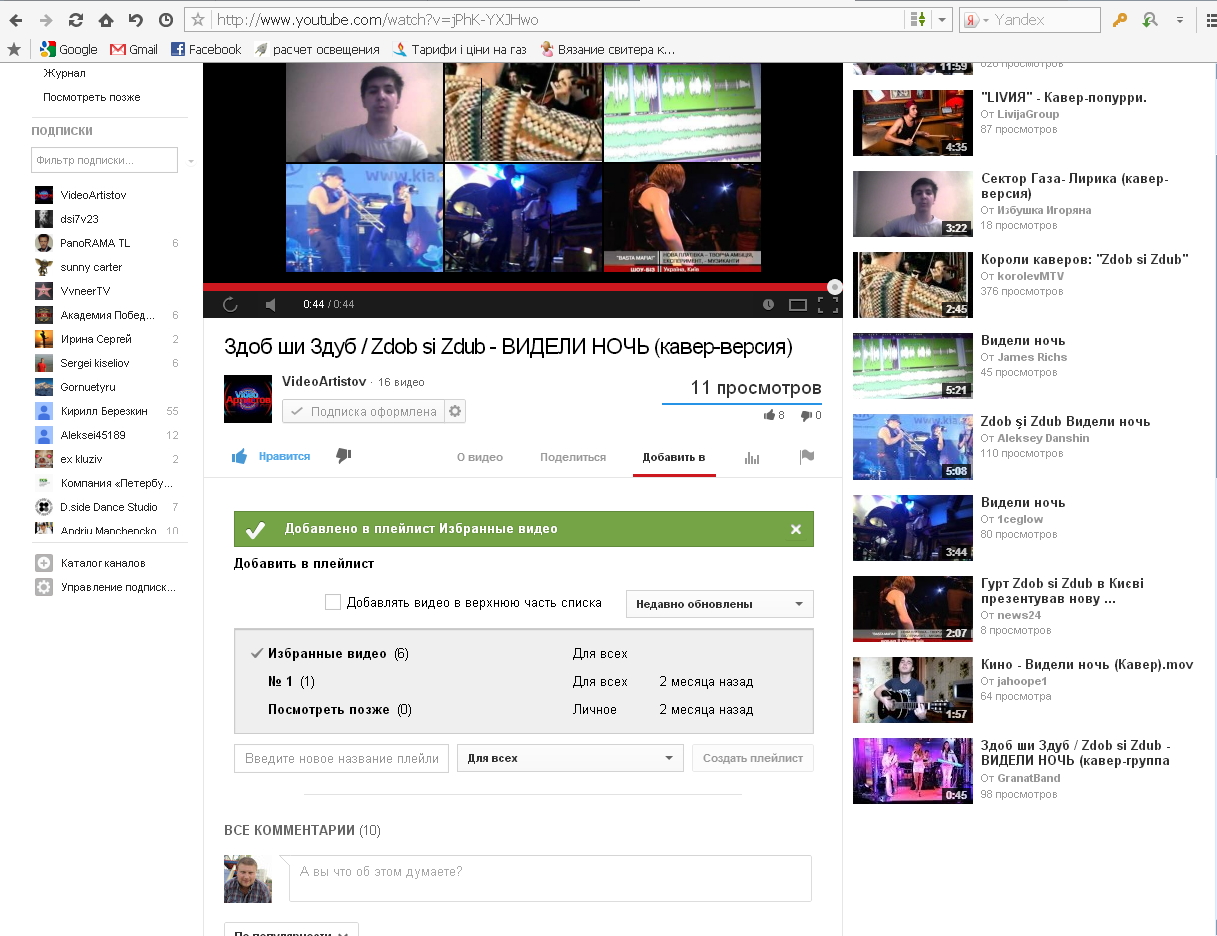Click the video progress bar scrubber
This screenshot has width=1217, height=936.
click(835, 286)
